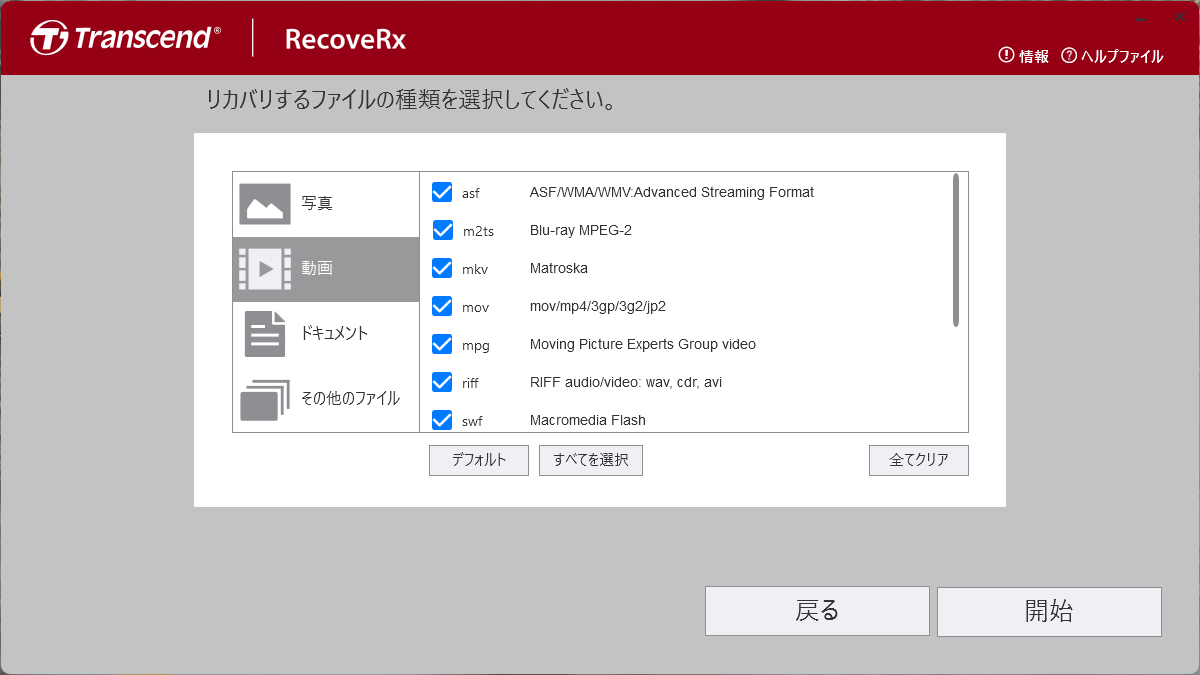Screen dimensions: 1200x675
Task: Click the その他のファイル stacked files icon
Action: coord(265,399)
